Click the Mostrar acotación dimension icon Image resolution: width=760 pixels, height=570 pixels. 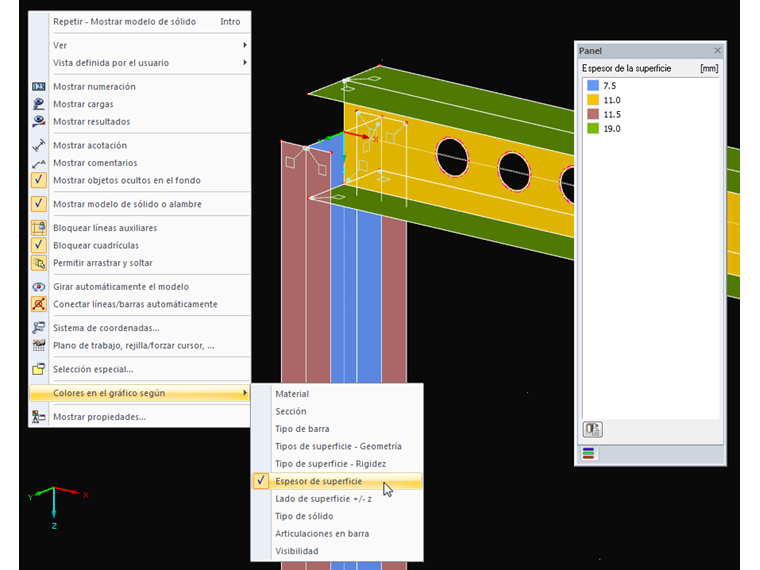click(39, 146)
